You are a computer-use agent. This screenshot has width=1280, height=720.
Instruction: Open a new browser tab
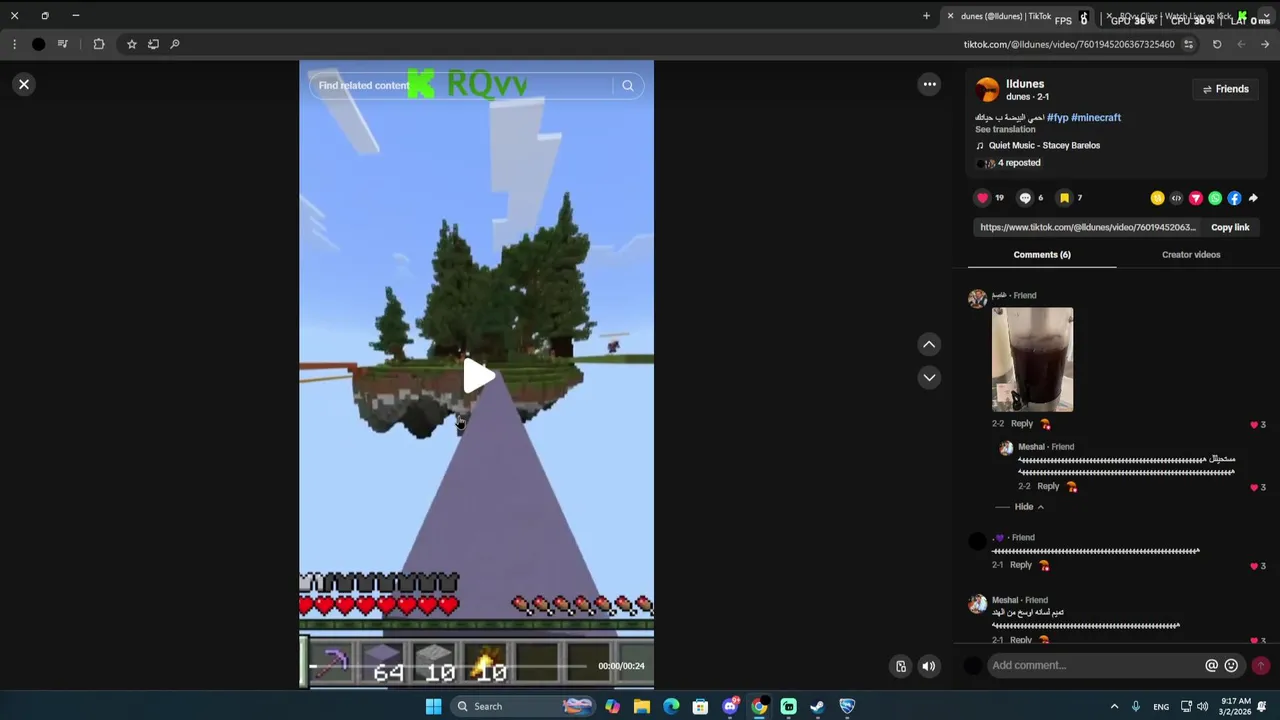[x=926, y=16]
